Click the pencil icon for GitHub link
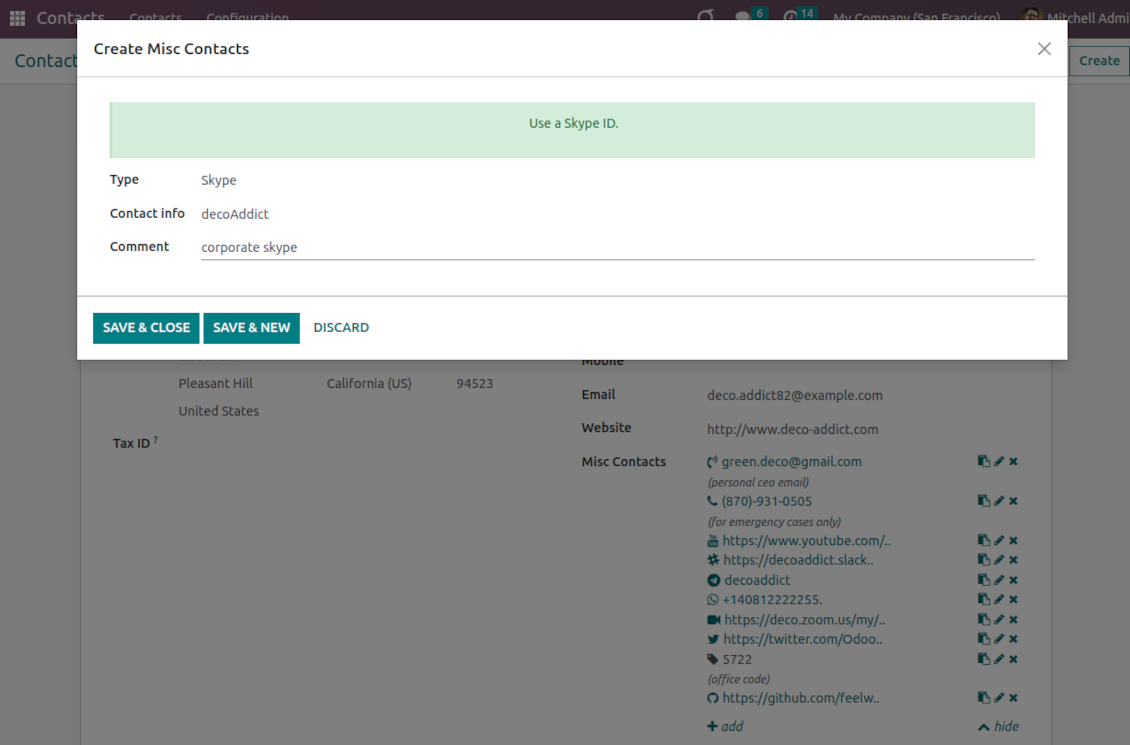The height and width of the screenshot is (745, 1130). (998, 698)
